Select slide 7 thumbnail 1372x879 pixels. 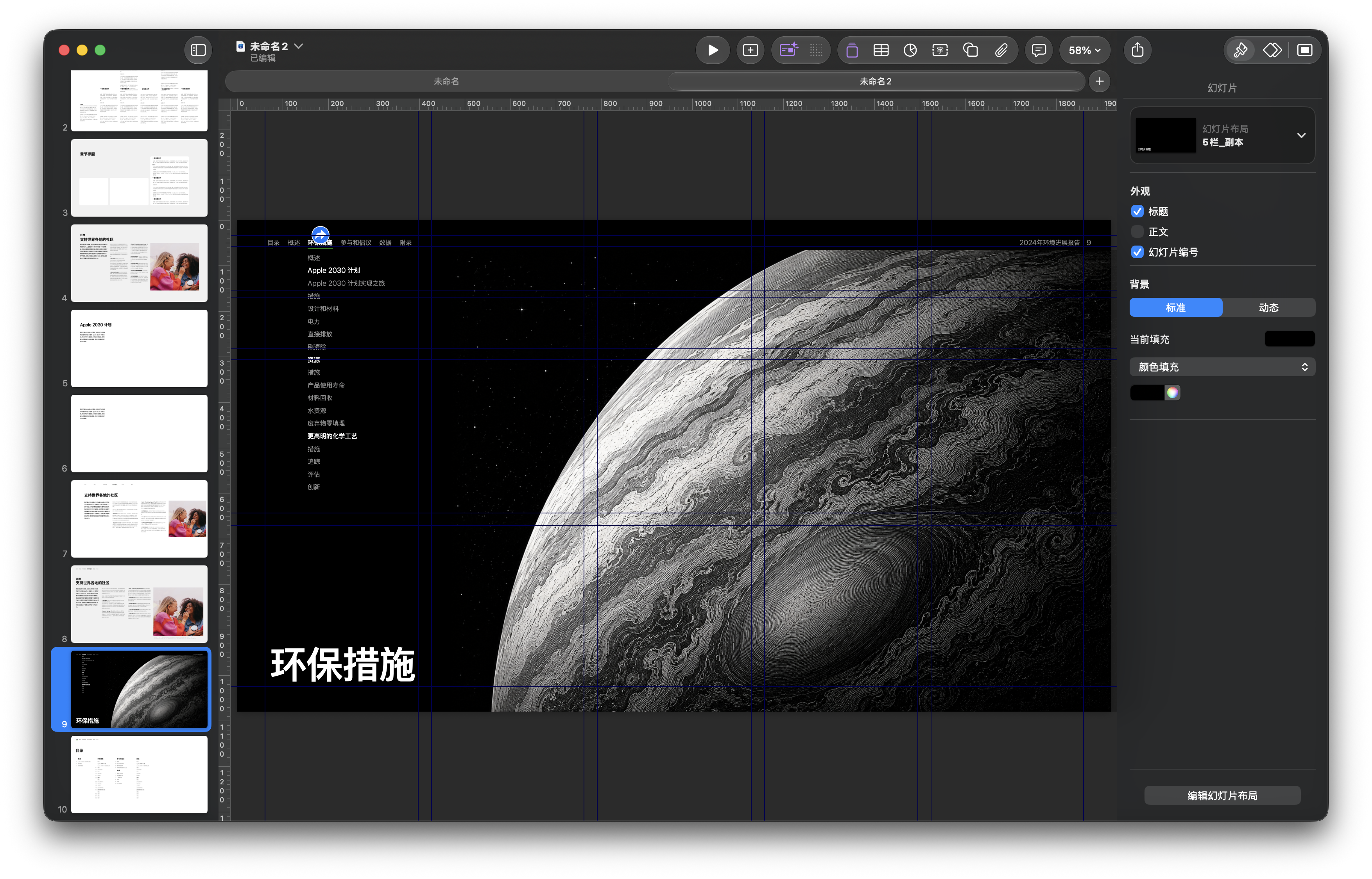(139, 519)
